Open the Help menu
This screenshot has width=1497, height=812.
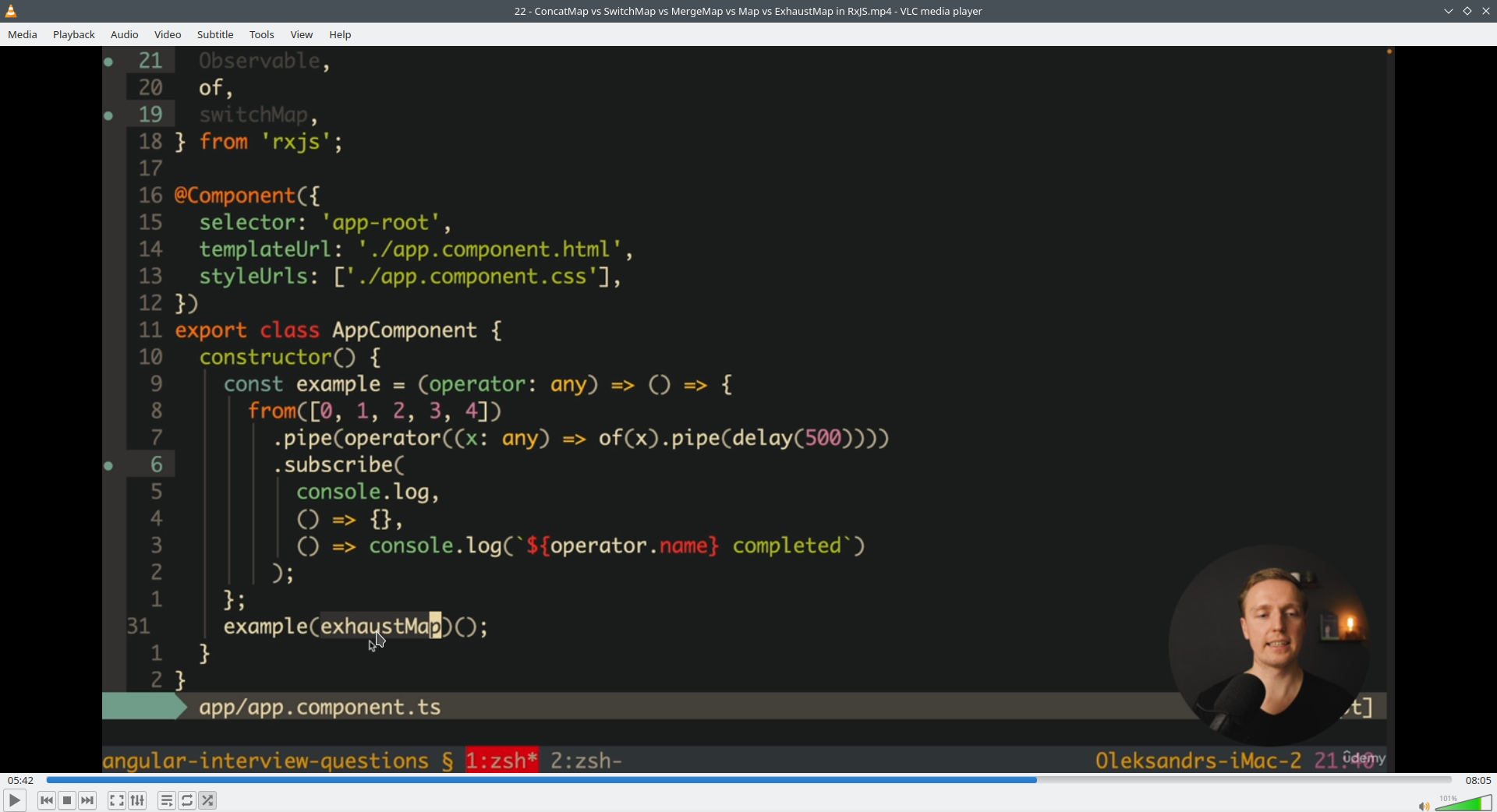(340, 34)
